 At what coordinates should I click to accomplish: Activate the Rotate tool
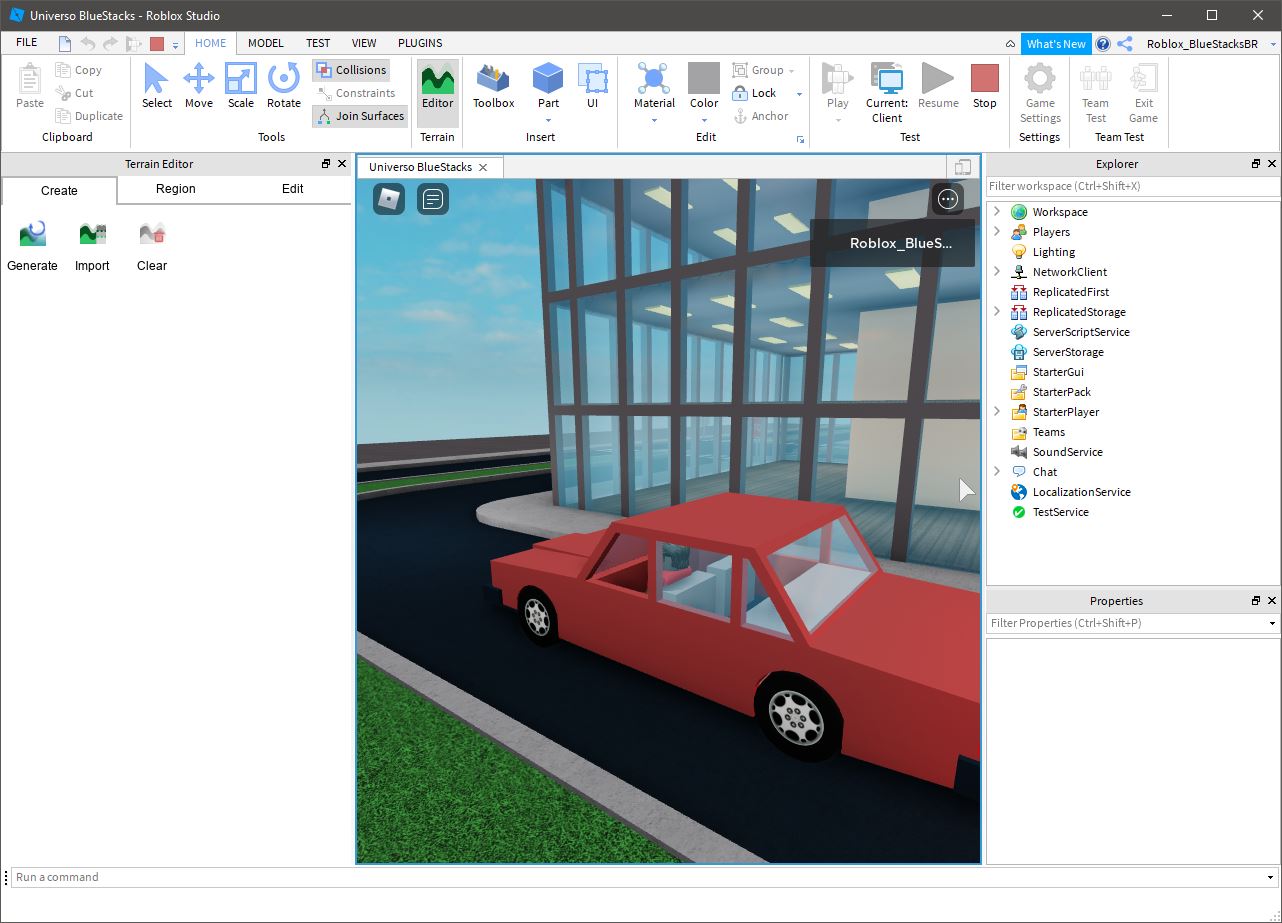pyautogui.click(x=283, y=86)
